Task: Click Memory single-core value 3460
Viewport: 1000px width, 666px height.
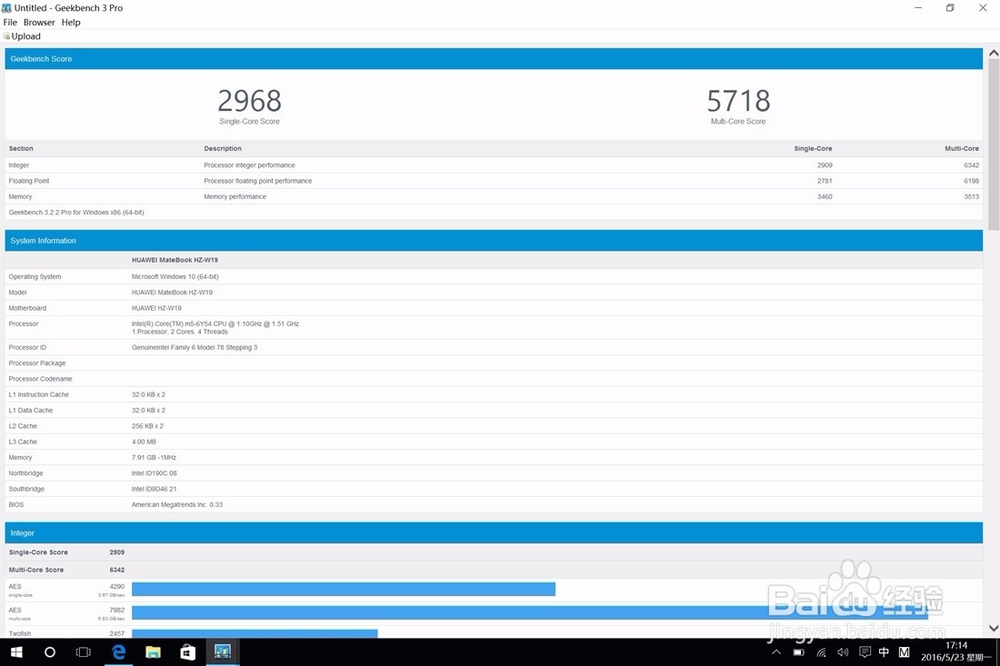Action: pos(825,196)
